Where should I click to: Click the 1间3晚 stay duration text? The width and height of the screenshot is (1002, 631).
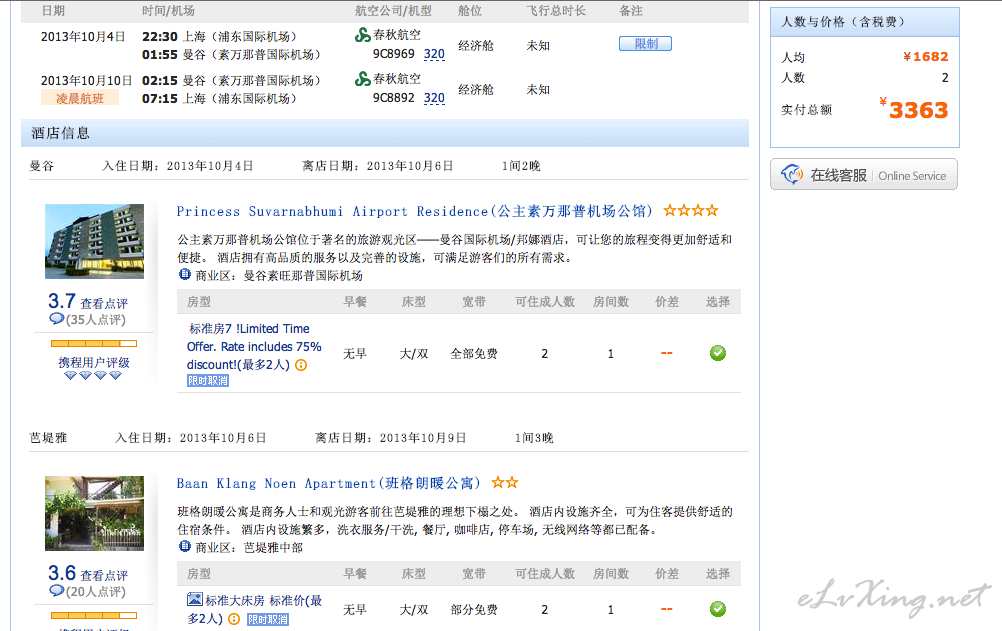pyautogui.click(x=534, y=438)
